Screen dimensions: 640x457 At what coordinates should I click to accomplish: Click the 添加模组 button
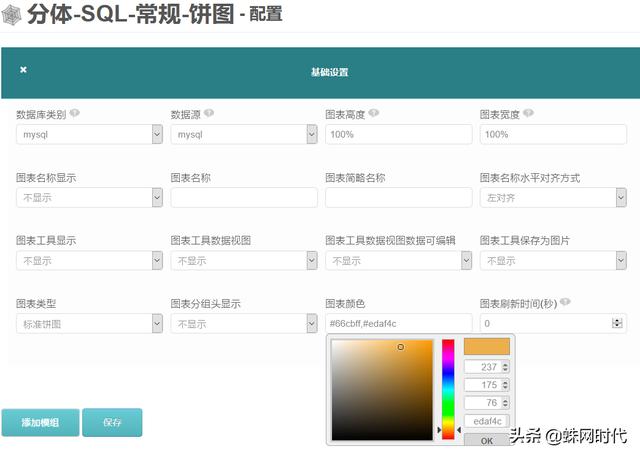(40, 423)
